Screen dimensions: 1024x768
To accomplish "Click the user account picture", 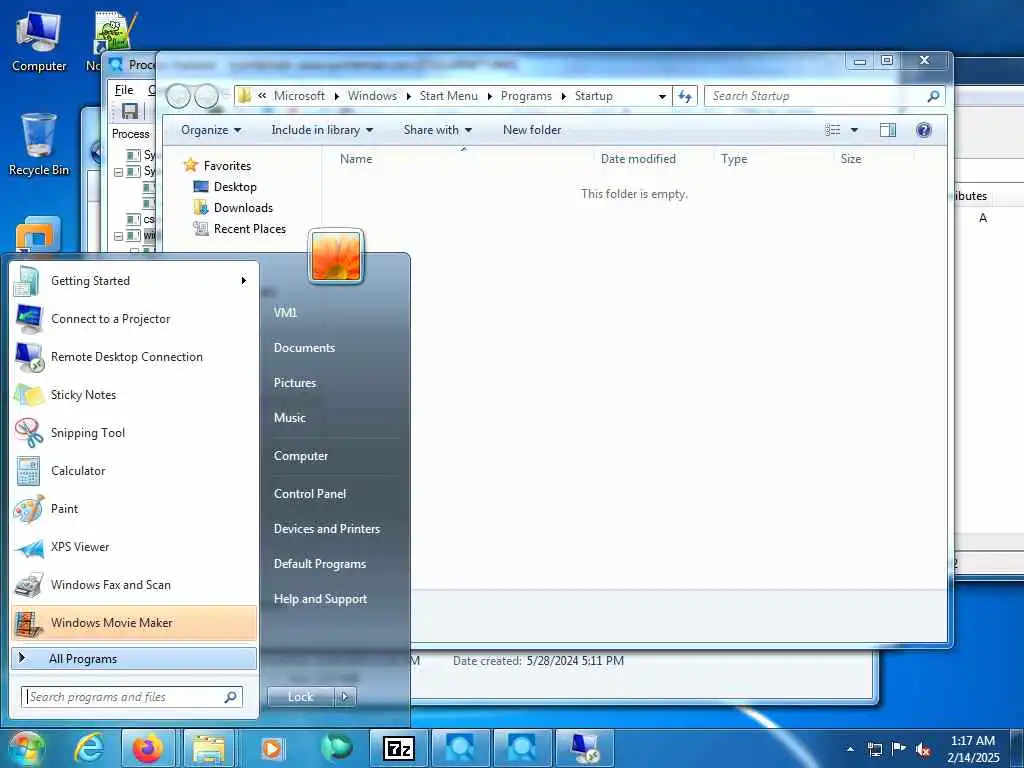I will [336, 257].
